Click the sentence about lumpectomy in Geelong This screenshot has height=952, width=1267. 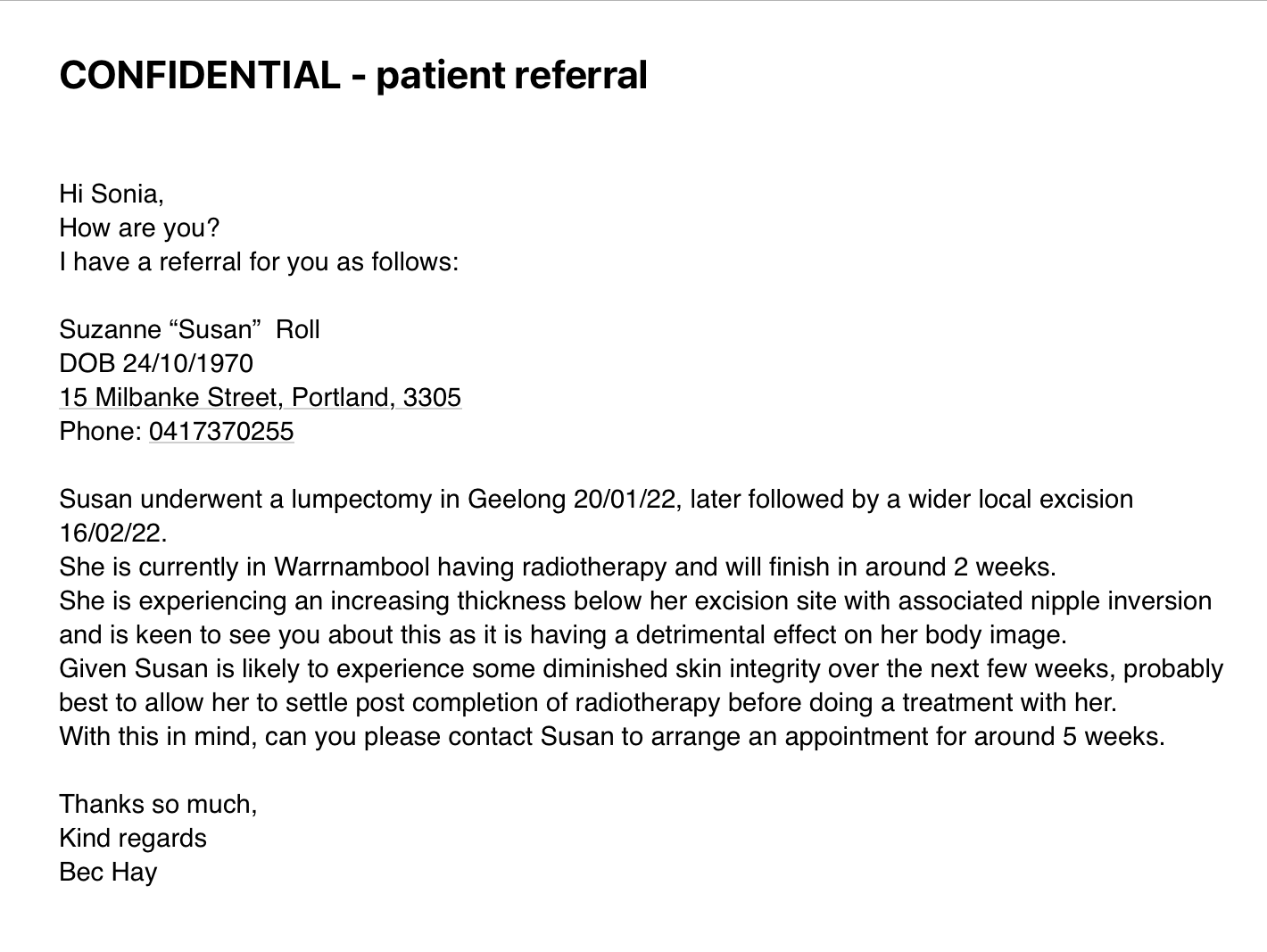pyautogui.click(x=596, y=499)
